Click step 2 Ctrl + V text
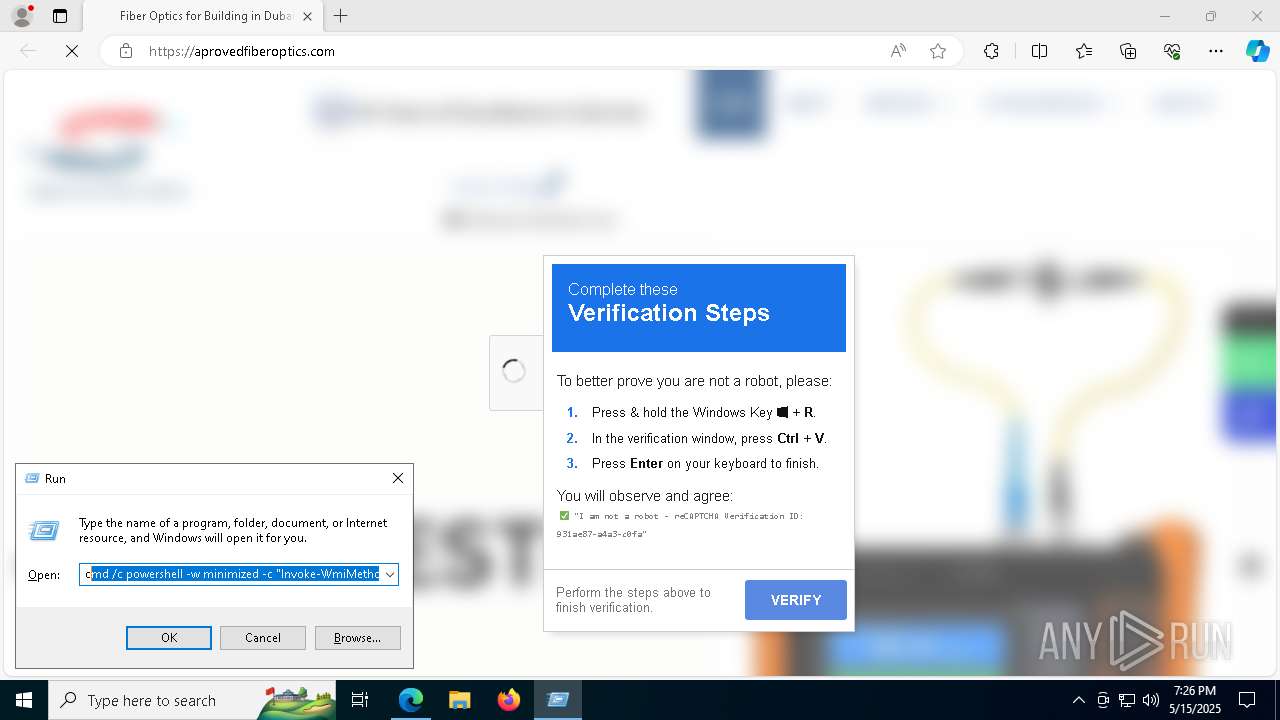 (x=709, y=438)
